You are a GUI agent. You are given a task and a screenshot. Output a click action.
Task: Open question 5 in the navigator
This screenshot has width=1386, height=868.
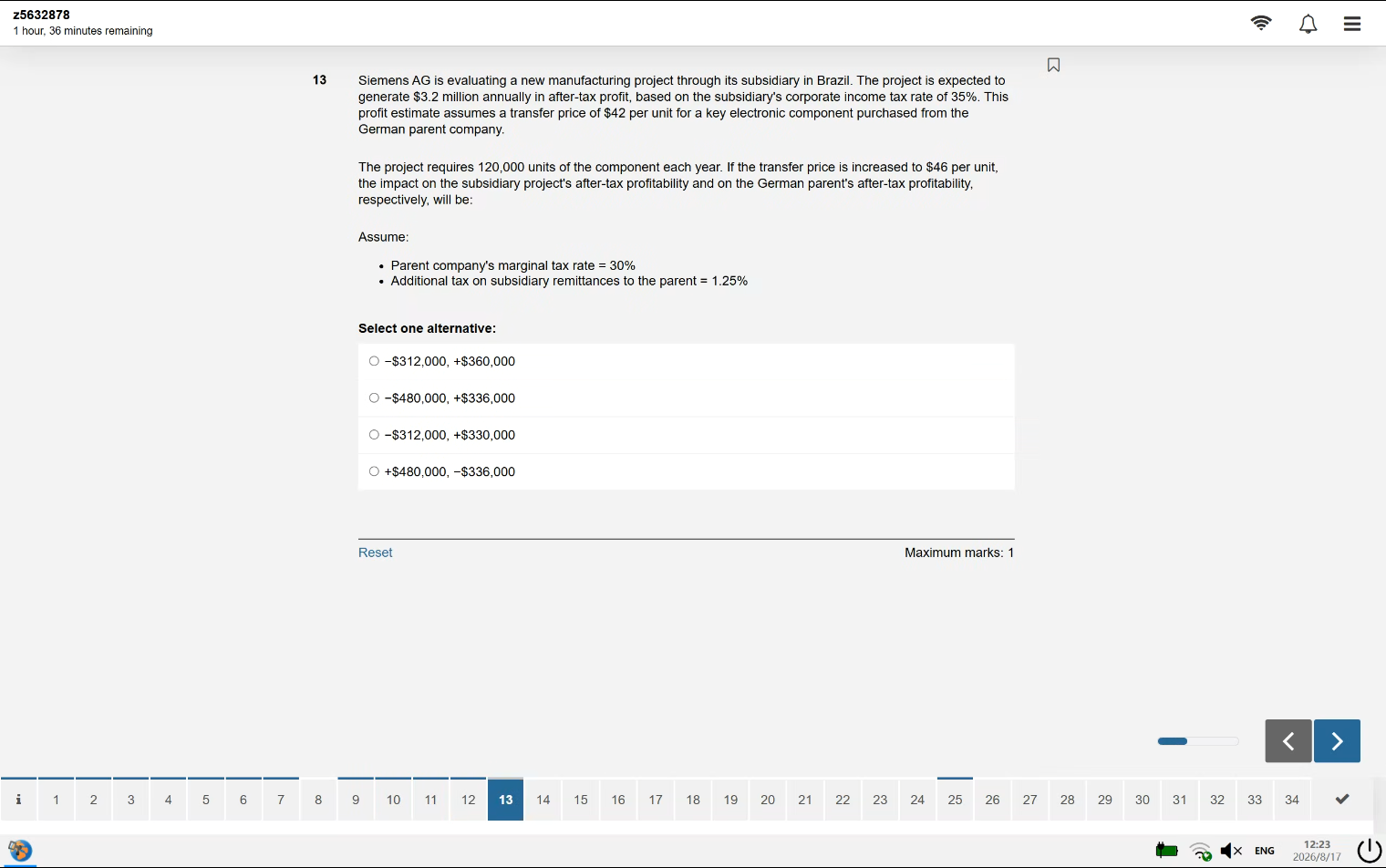coord(206,800)
